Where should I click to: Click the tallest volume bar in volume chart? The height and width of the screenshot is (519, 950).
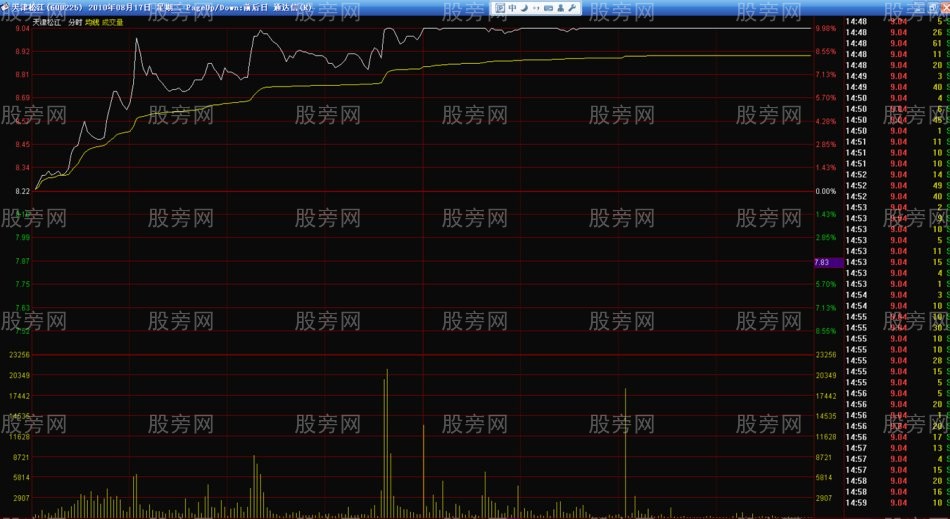[387, 443]
